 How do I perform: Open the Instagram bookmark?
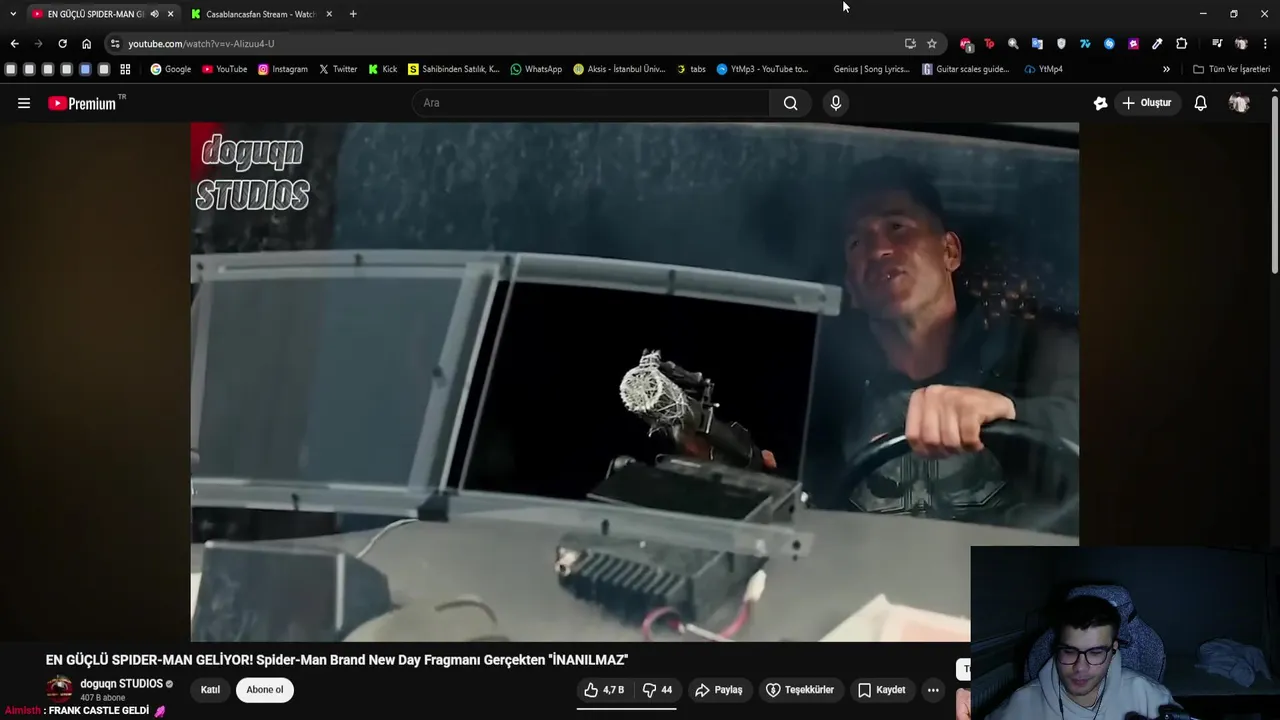(282, 69)
